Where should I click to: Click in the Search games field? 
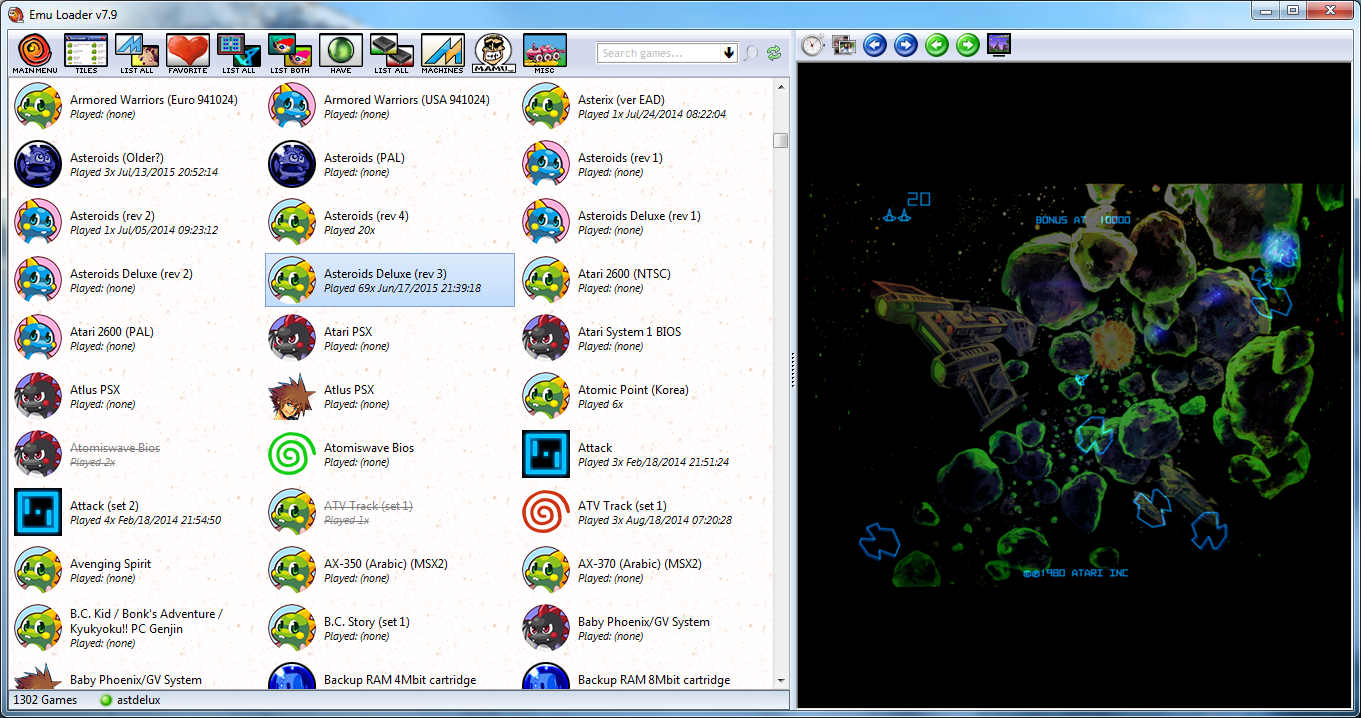[659, 53]
